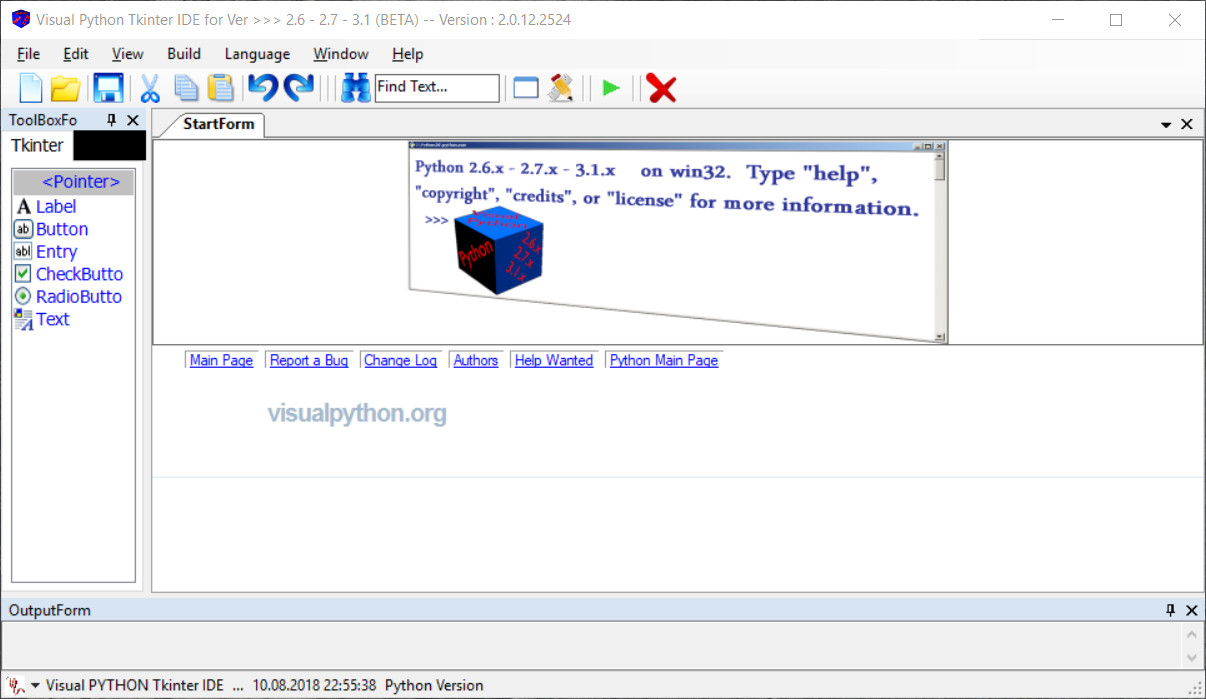Pin the OutputForm panel

(1171, 610)
